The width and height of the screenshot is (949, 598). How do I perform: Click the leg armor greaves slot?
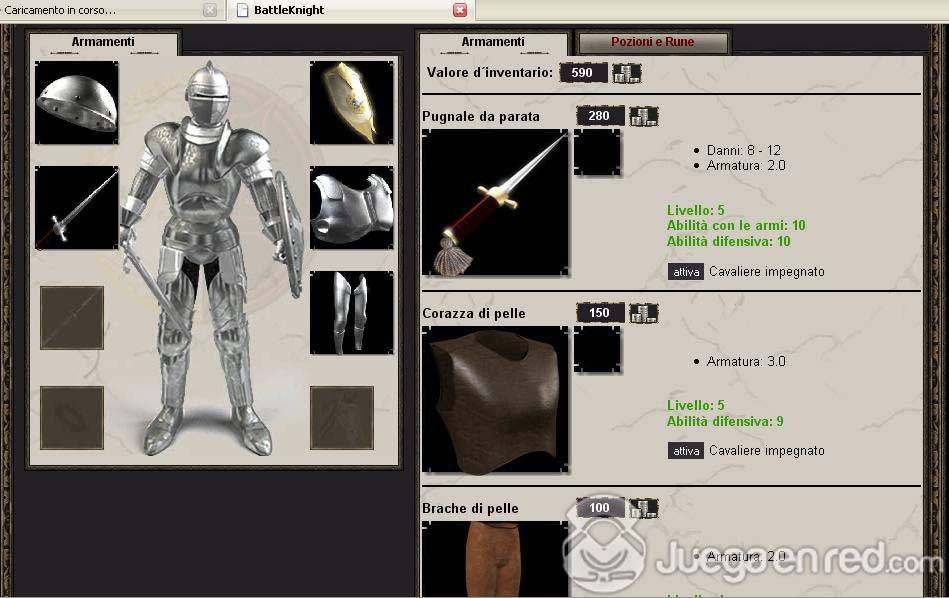351,313
